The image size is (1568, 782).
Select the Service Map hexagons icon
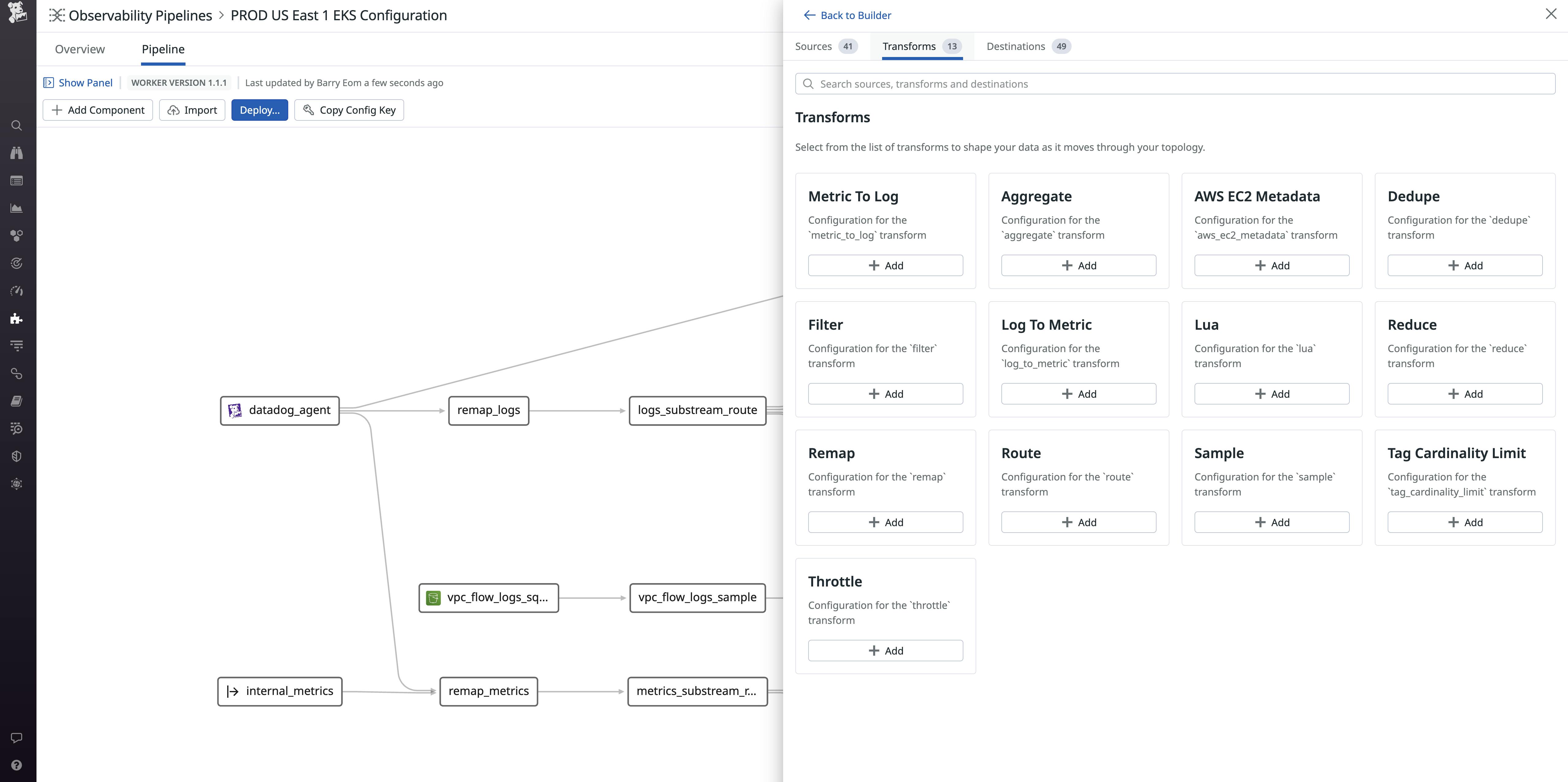point(17,236)
